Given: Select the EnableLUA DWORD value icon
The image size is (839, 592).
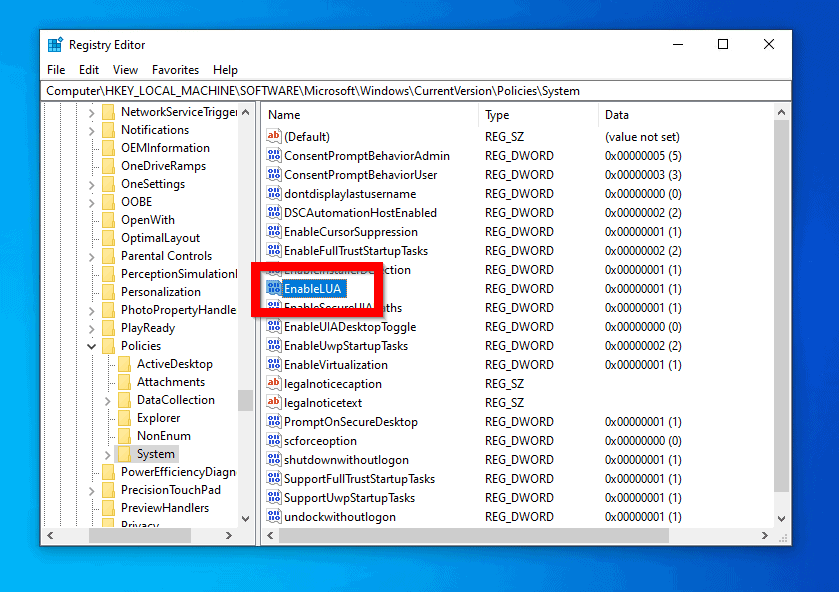Looking at the screenshot, I should pos(273,288).
